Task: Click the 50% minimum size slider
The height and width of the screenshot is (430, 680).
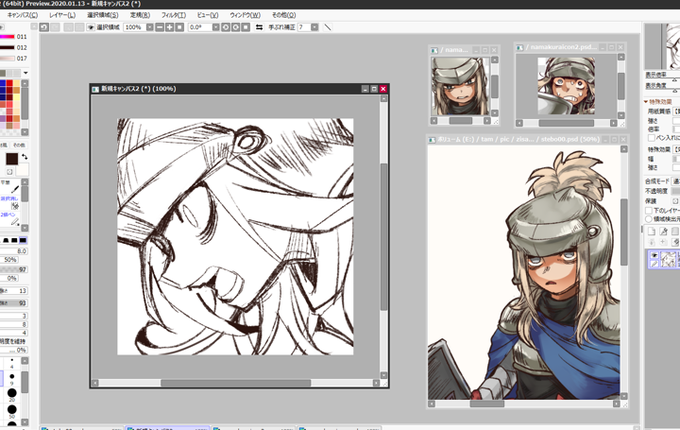Action: (x=10, y=260)
